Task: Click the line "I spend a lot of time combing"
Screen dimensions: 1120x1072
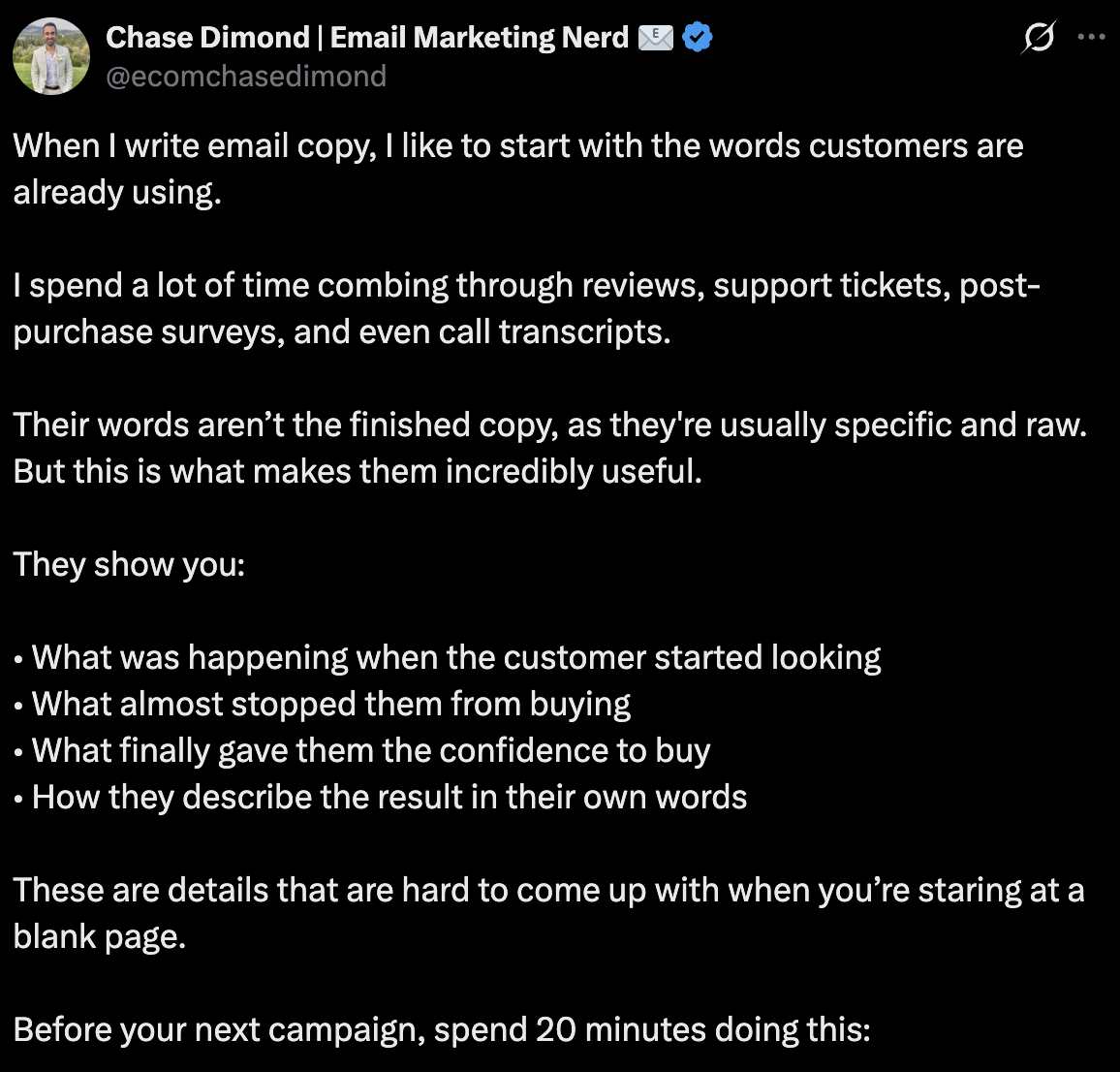Action: click(526, 285)
